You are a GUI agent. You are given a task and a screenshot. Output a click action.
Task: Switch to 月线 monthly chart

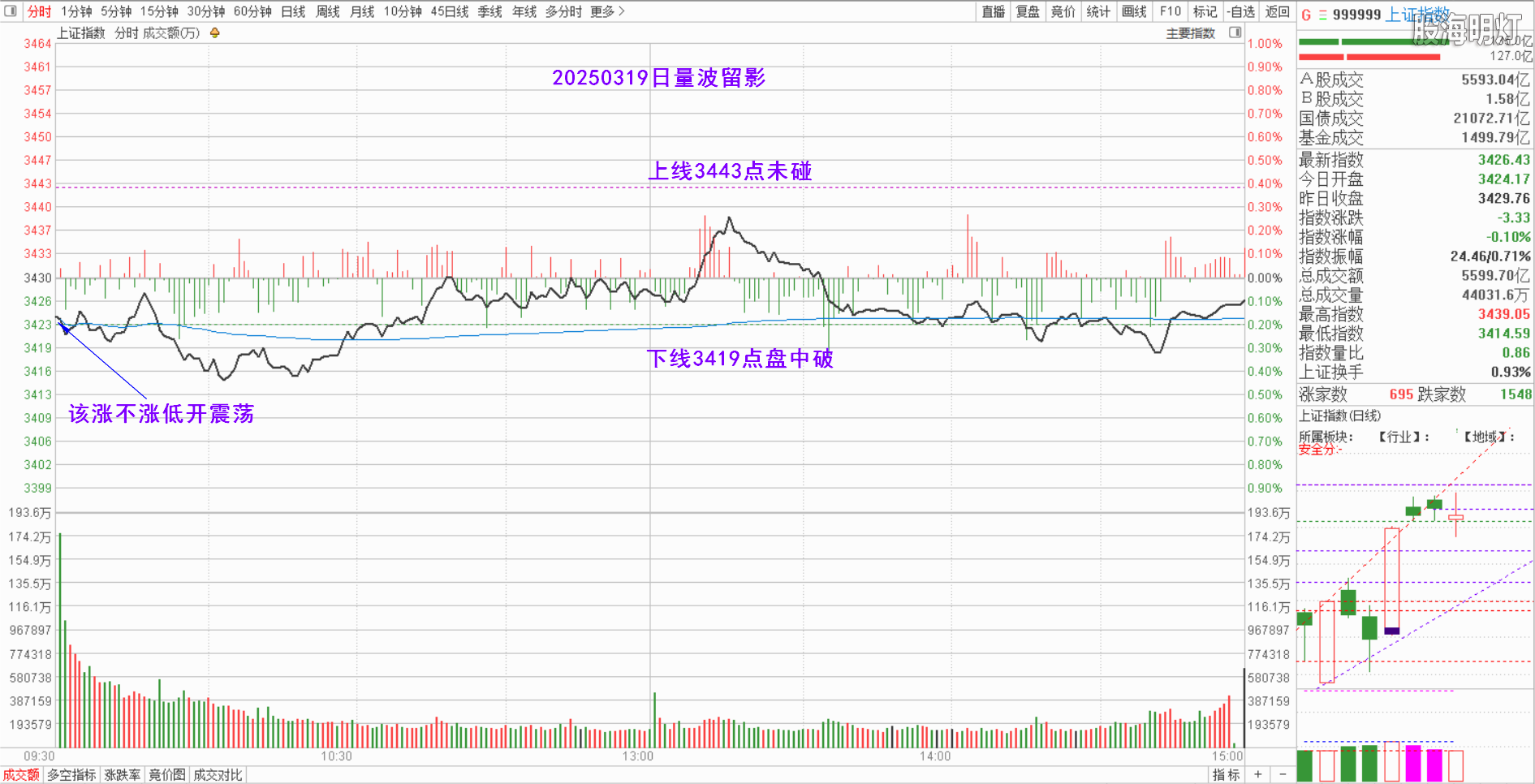pos(362,11)
